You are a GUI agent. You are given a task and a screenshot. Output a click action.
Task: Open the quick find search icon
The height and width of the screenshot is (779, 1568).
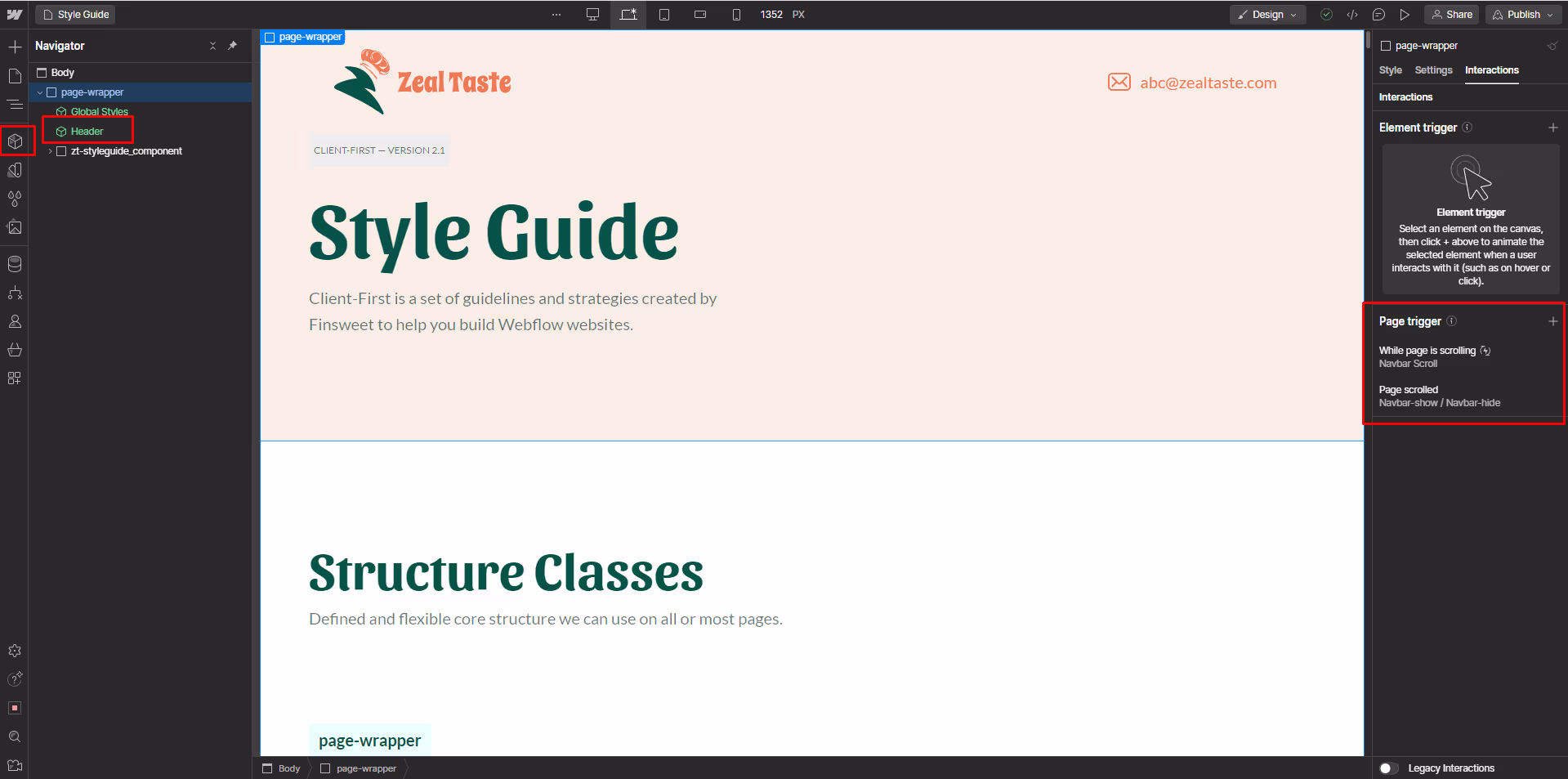[x=15, y=736]
